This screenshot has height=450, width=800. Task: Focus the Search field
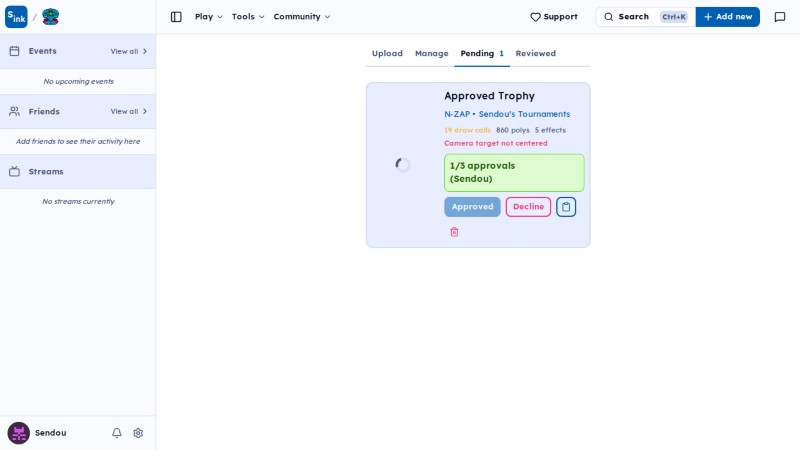click(645, 17)
